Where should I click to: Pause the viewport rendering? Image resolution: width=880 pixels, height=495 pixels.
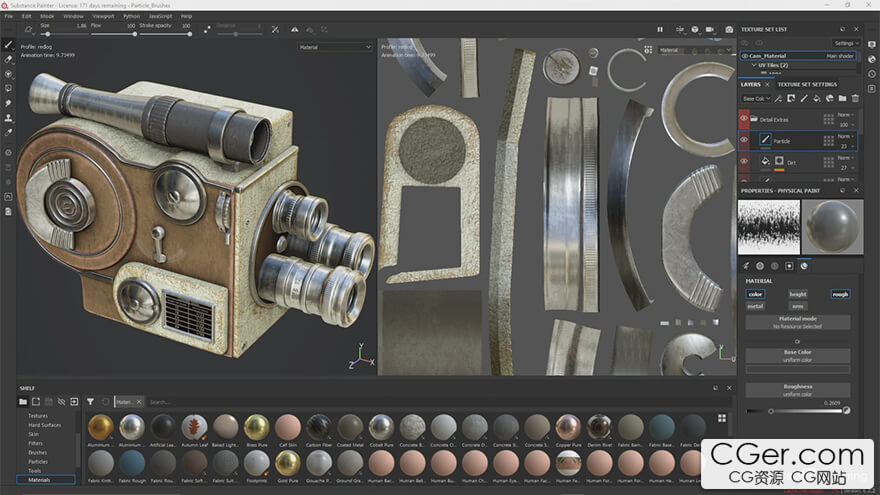660,29
